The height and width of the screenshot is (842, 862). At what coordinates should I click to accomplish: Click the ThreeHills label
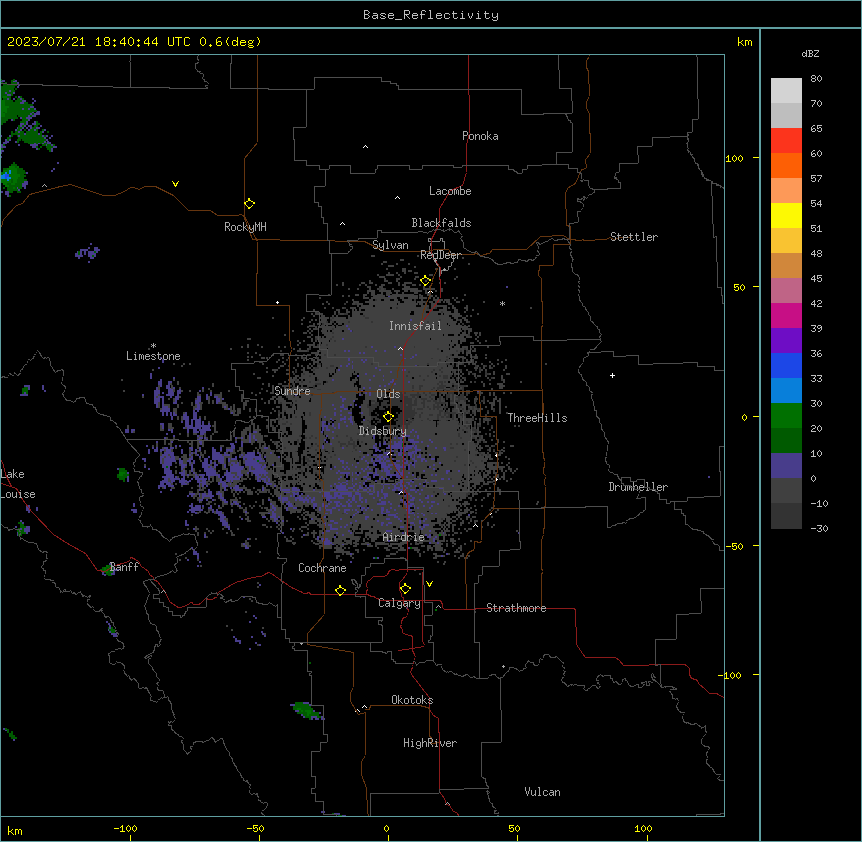click(x=537, y=418)
